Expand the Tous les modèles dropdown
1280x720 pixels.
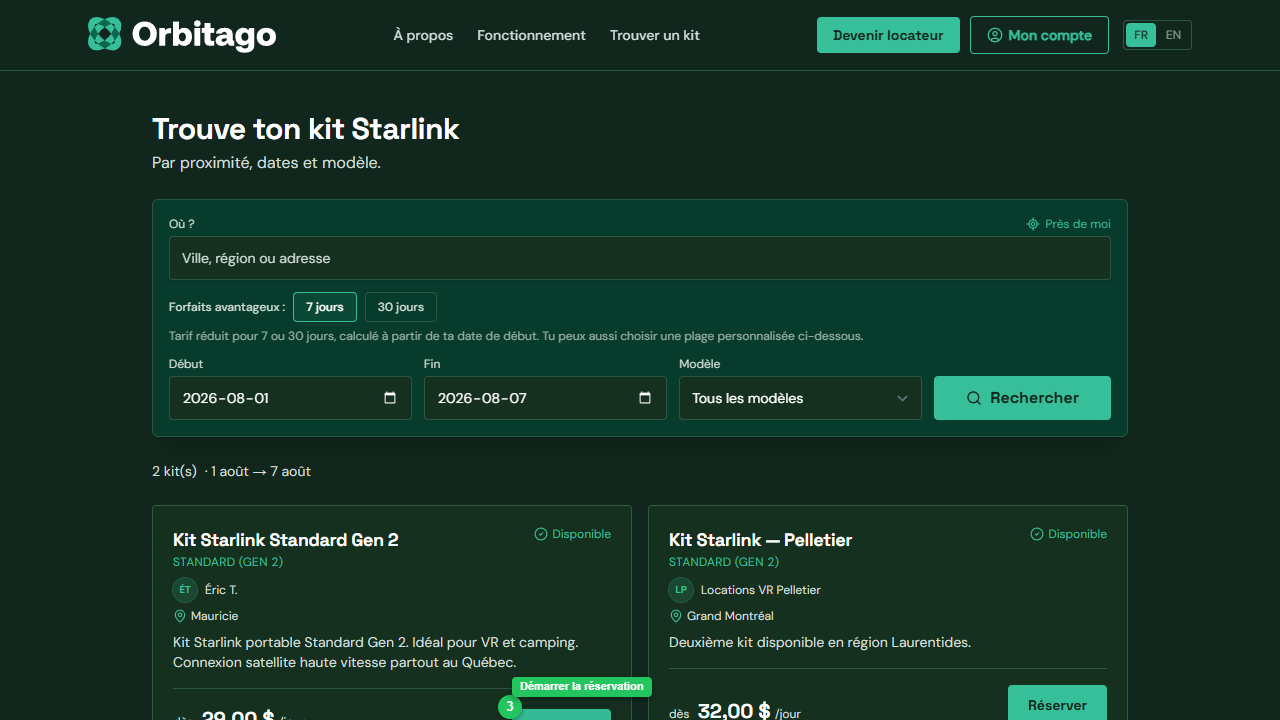(x=800, y=398)
